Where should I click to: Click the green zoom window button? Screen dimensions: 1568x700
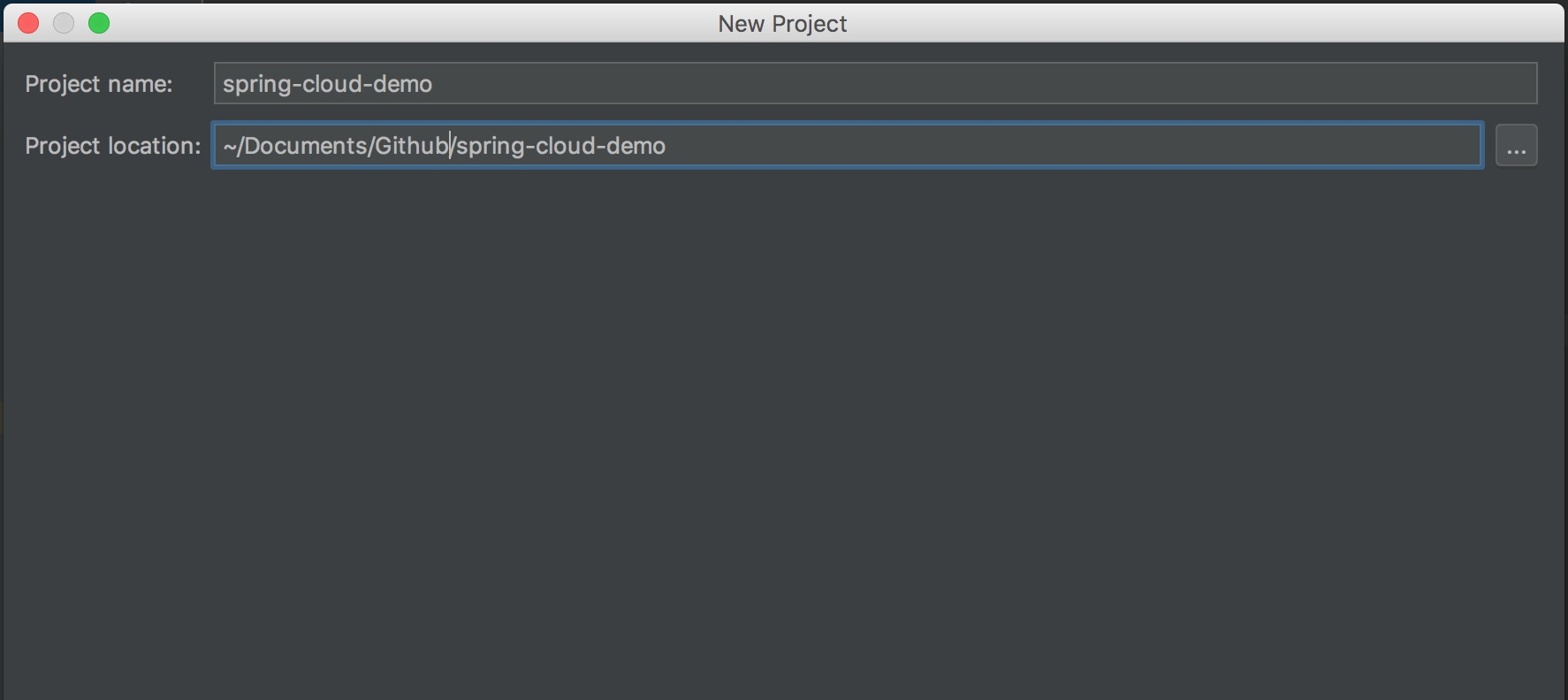pyautogui.click(x=99, y=24)
